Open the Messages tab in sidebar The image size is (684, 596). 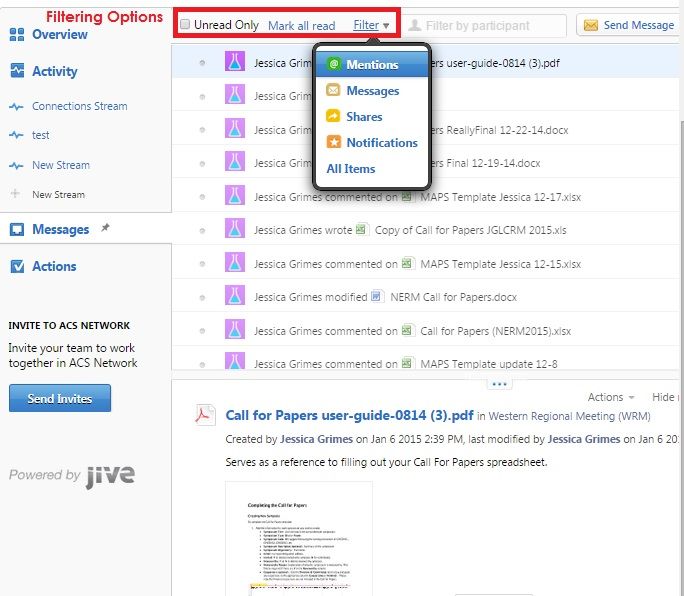pos(60,230)
